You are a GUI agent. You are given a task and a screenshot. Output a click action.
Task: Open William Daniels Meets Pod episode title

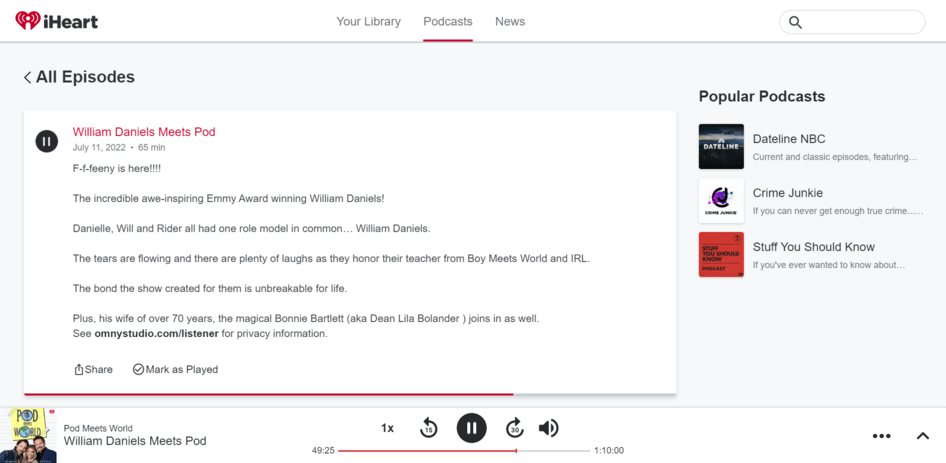pos(144,132)
